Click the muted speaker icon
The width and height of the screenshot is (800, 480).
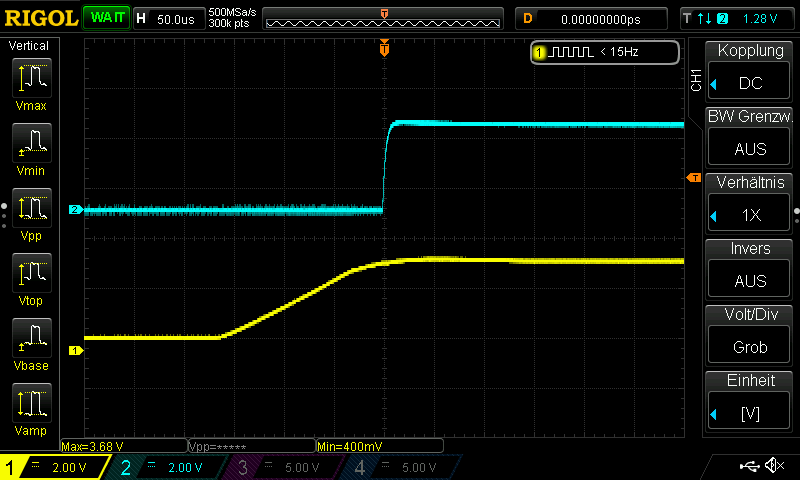pyautogui.click(x=776, y=465)
